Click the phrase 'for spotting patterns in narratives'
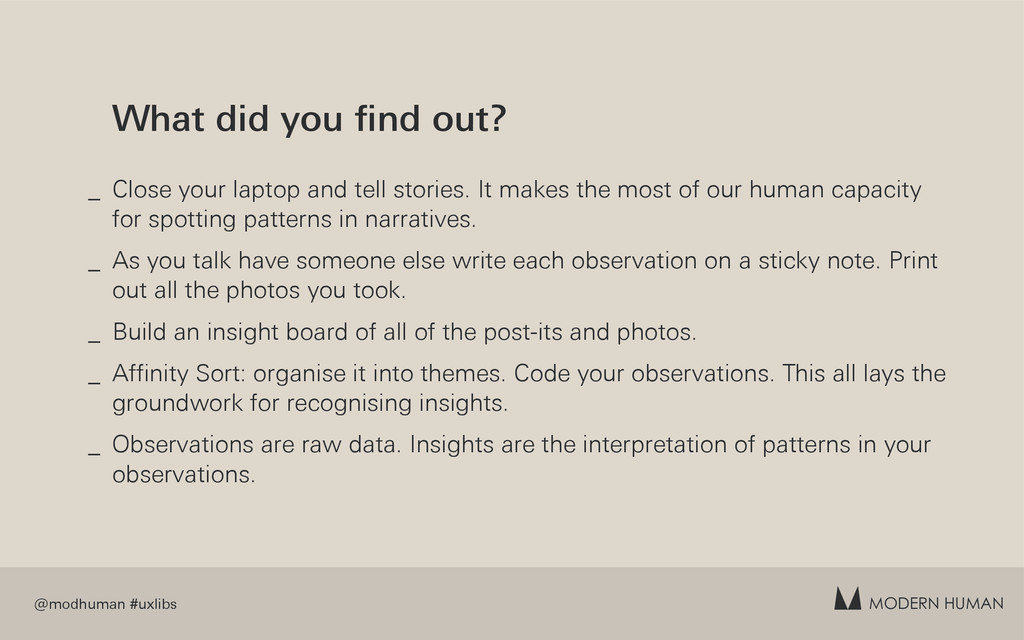The width and height of the screenshot is (1024, 640). pos(294,219)
